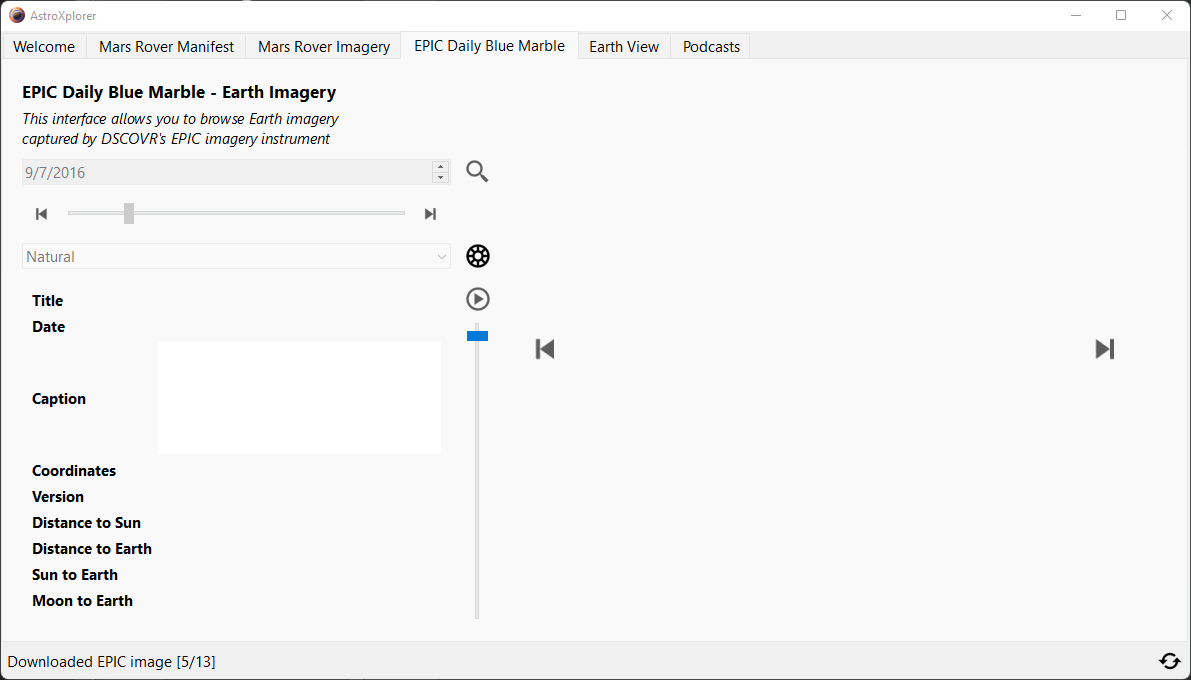Click the 9/7/2016 date field
The image size is (1191, 680).
225,172
